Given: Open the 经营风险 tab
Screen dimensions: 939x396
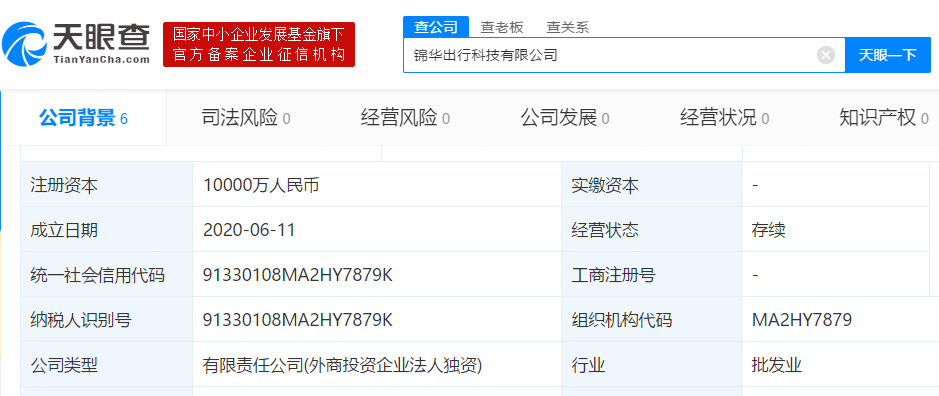Looking at the screenshot, I should tap(405, 118).
